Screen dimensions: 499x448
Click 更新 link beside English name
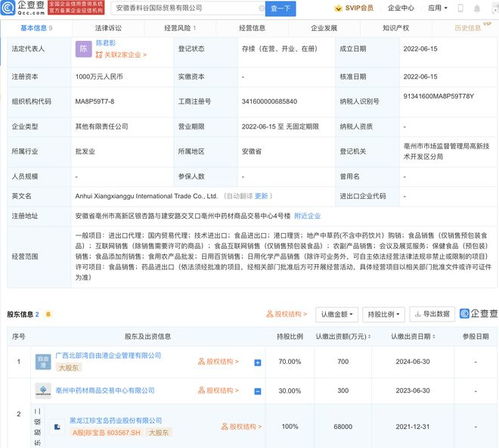click(x=261, y=196)
